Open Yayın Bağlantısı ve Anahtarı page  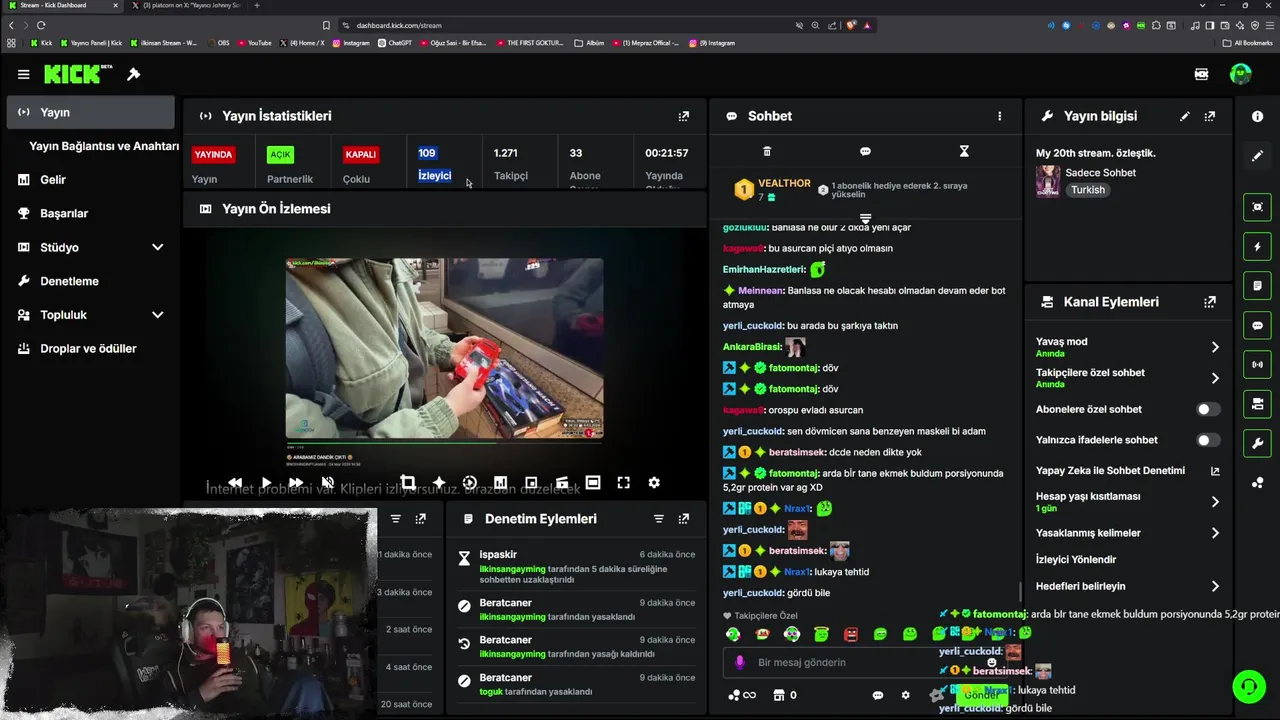pyautogui.click(x=104, y=146)
